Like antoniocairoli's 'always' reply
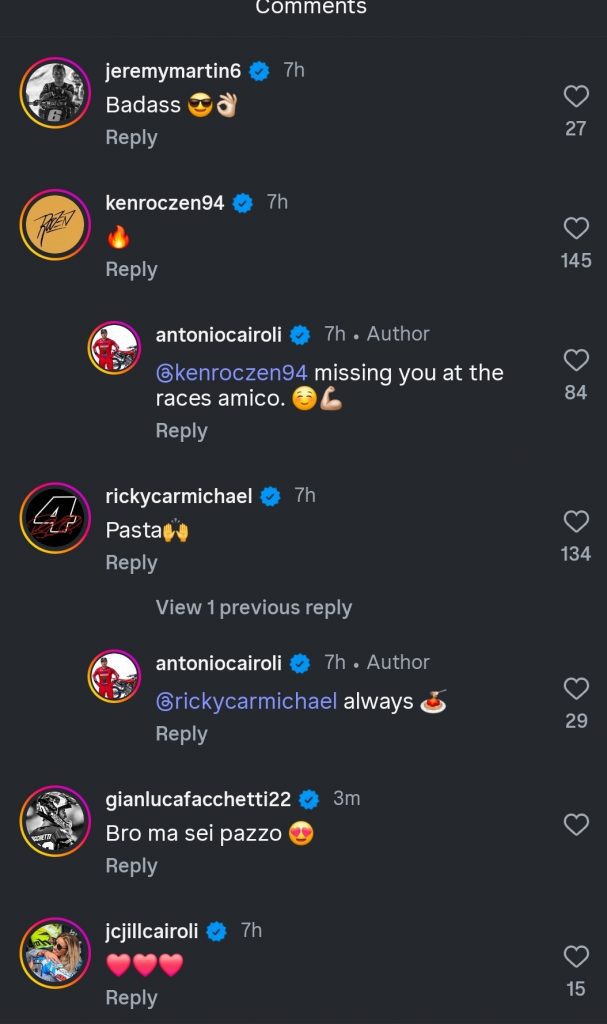607x1024 pixels. [576, 689]
